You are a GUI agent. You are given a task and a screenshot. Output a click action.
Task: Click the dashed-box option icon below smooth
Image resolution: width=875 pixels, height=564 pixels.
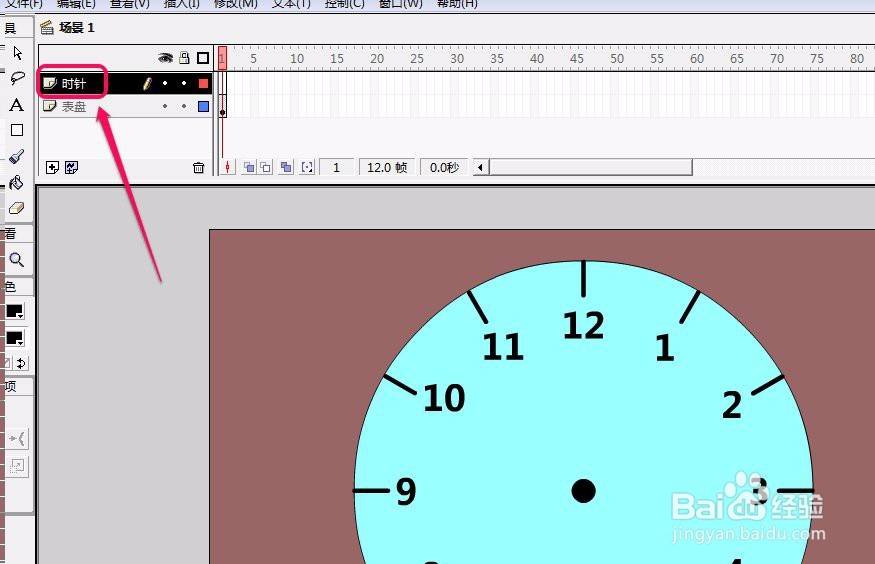(x=17, y=465)
